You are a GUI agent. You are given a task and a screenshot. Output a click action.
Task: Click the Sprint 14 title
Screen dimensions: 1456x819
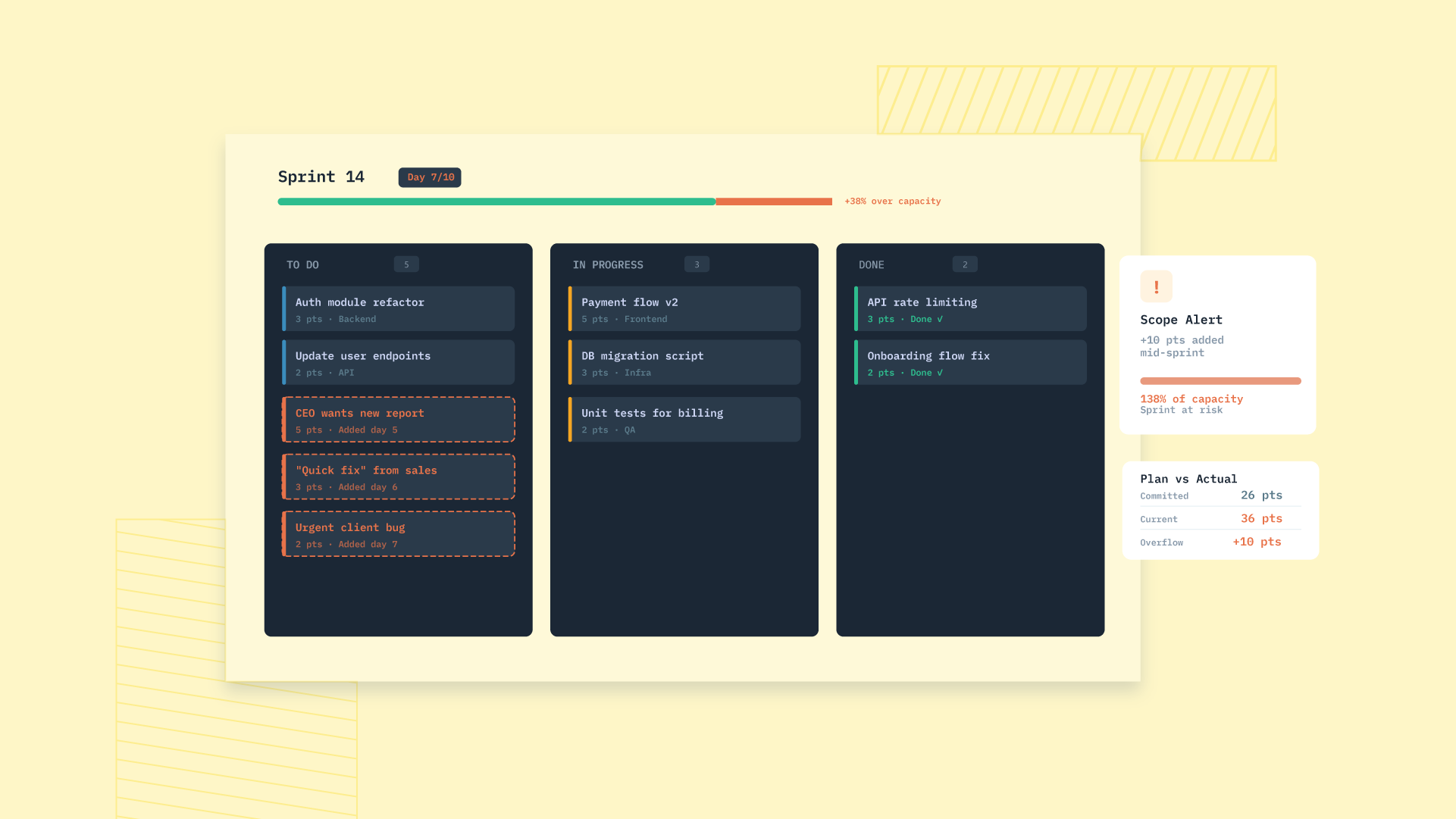[x=321, y=177]
